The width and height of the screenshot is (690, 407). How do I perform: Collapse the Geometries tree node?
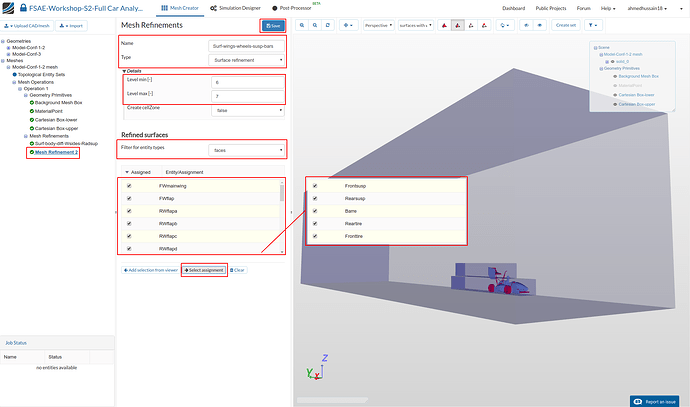point(3,41)
